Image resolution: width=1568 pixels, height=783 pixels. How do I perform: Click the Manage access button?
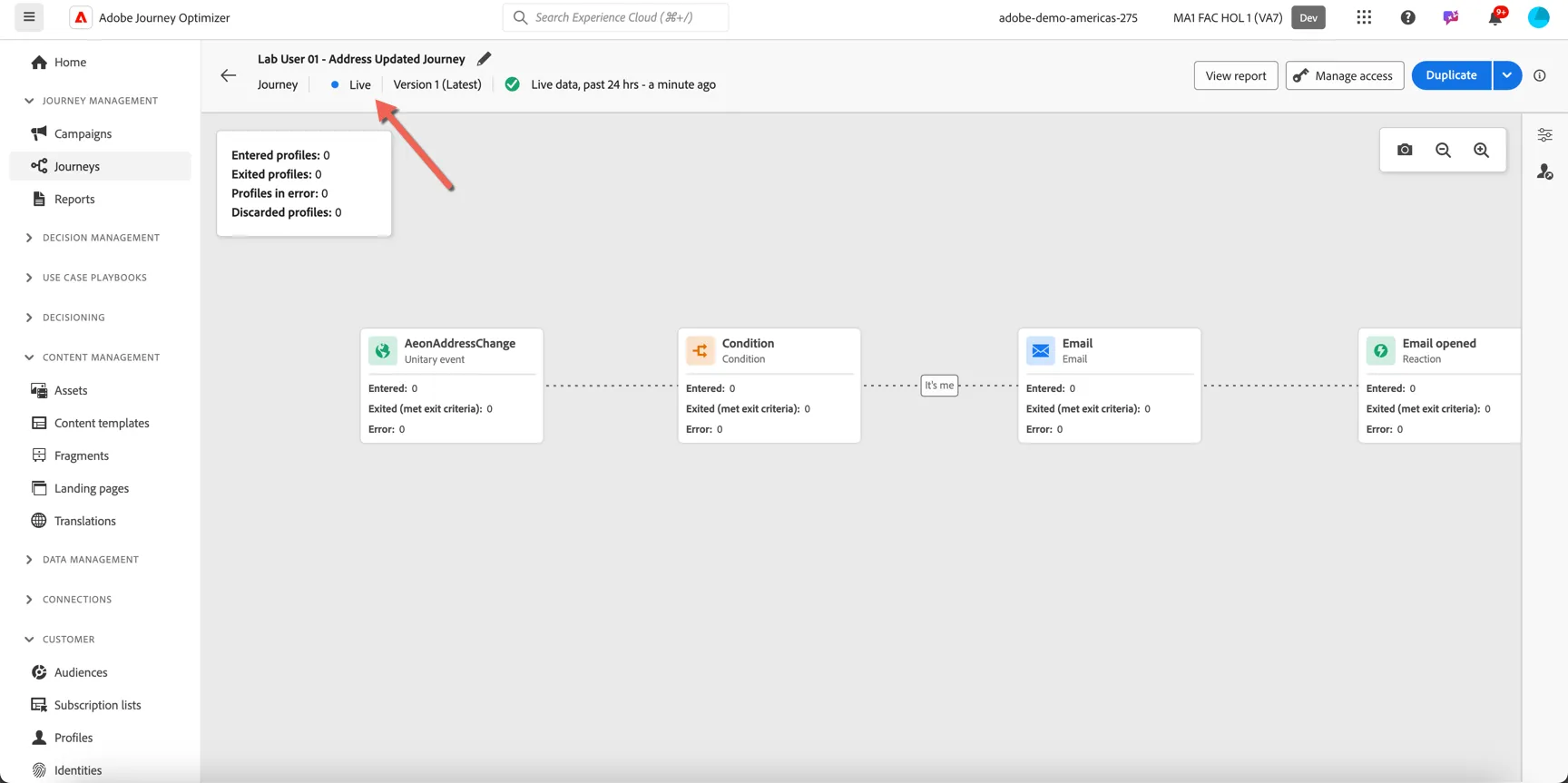coord(1345,75)
